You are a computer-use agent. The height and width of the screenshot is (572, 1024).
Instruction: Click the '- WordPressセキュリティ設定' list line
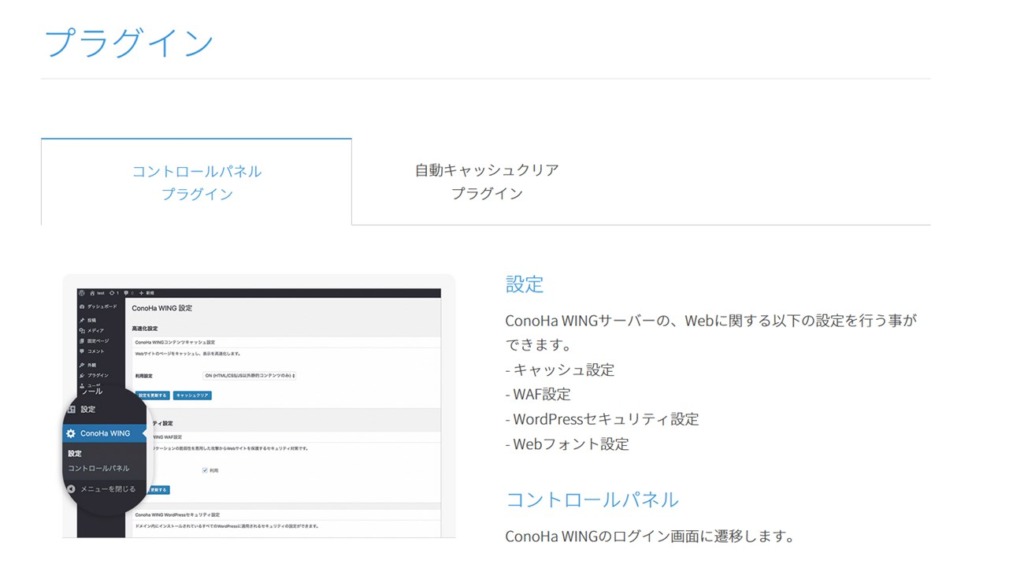point(601,419)
